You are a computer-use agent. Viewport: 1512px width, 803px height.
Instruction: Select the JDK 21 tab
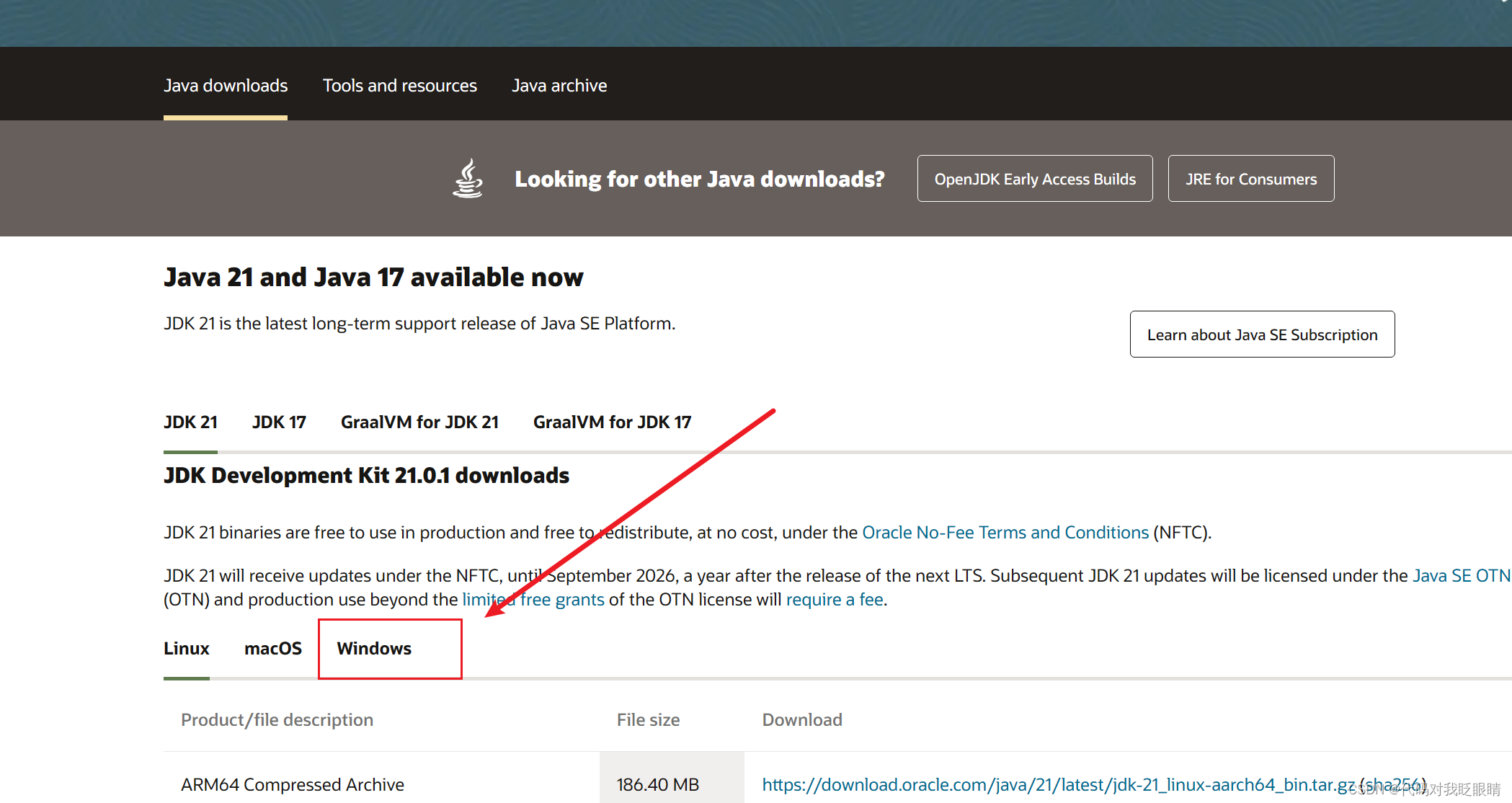tap(190, 422)
